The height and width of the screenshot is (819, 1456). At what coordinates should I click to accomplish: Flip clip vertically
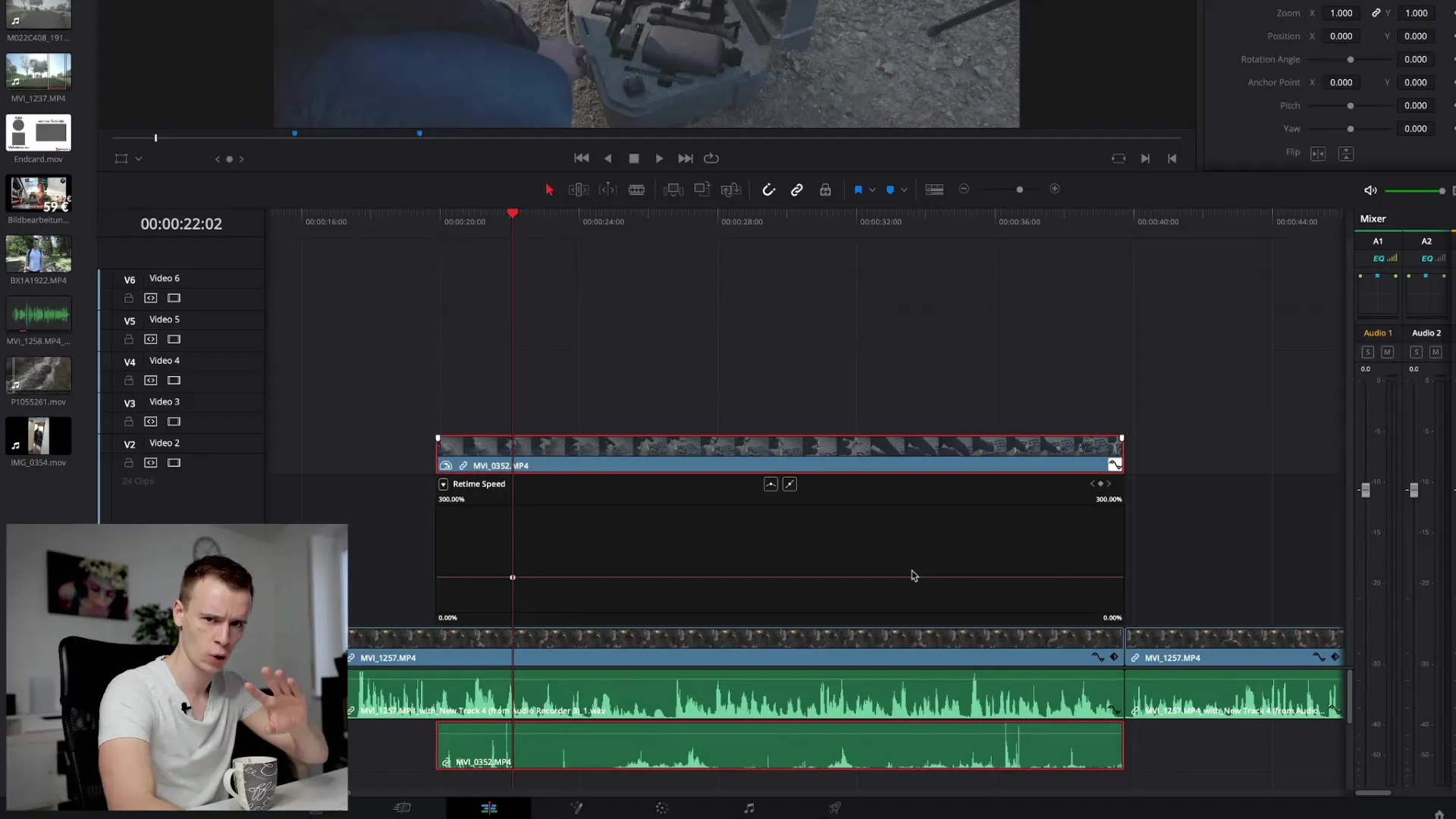(1346, 154)
